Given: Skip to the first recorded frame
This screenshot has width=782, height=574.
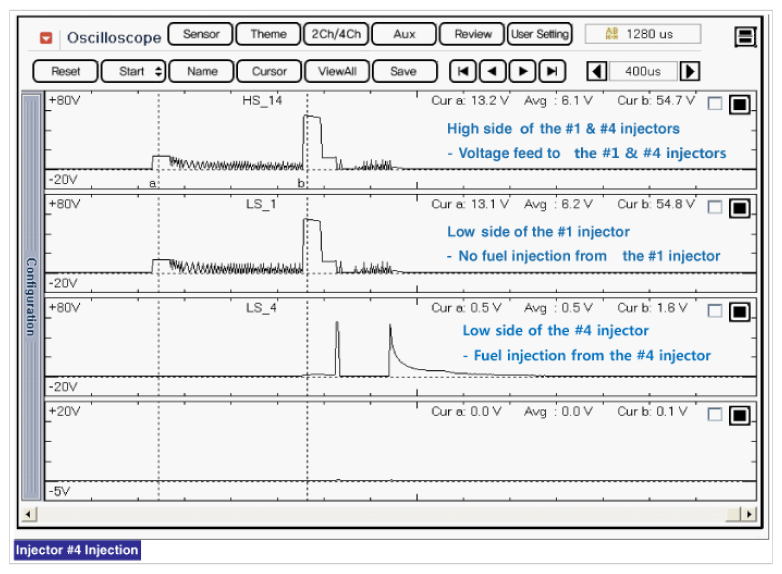Looking at the screenshot, I should pos(462,72).
